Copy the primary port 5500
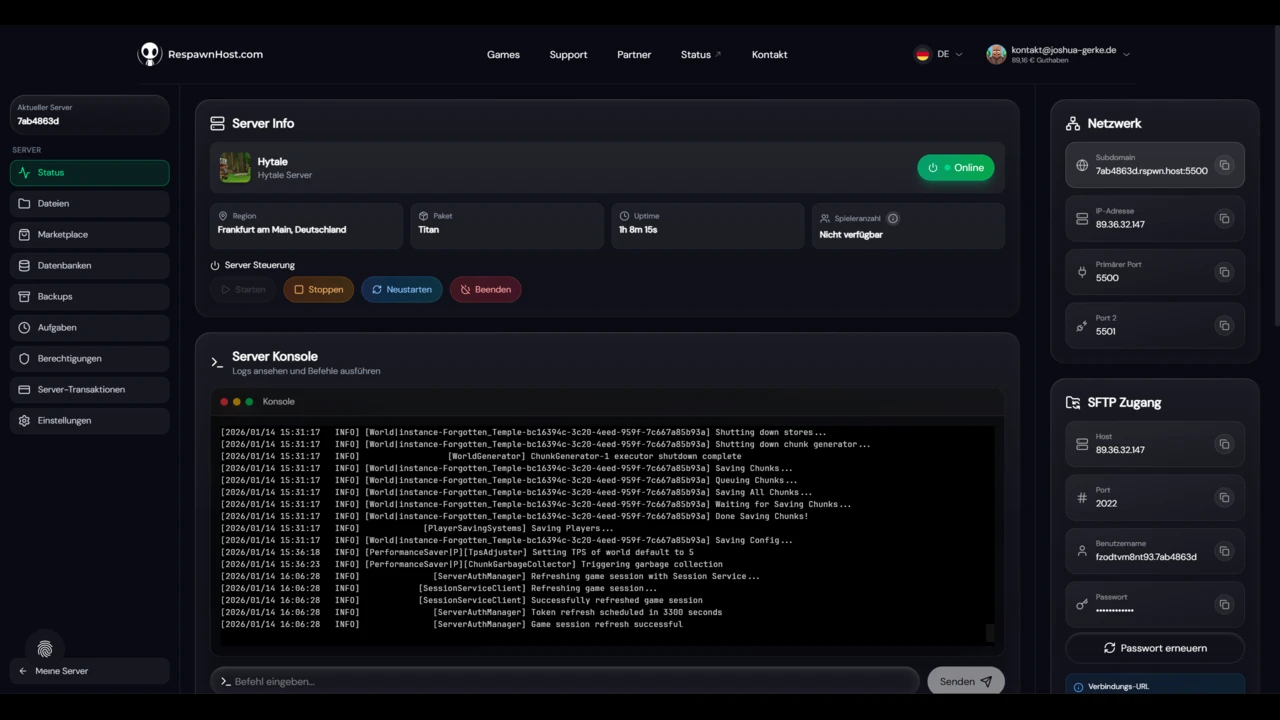This screenshot has height=720, width=1280. tap(1224, 271)
